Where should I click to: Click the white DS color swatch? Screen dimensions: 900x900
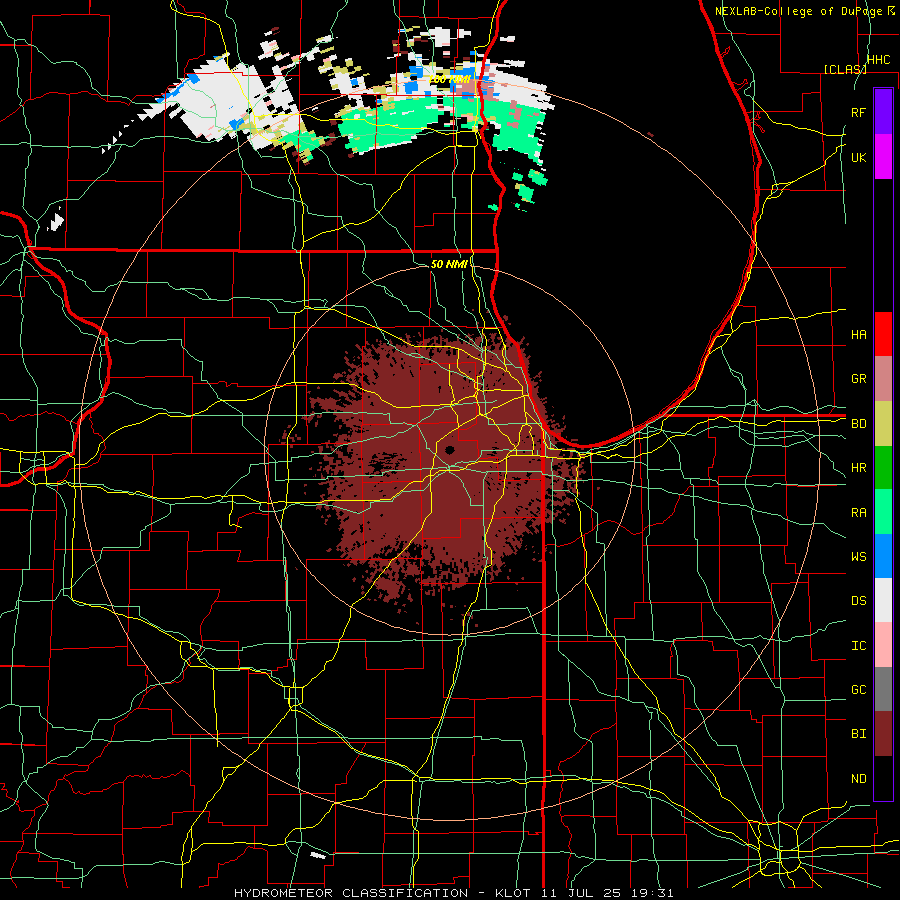tap(883, 600)
